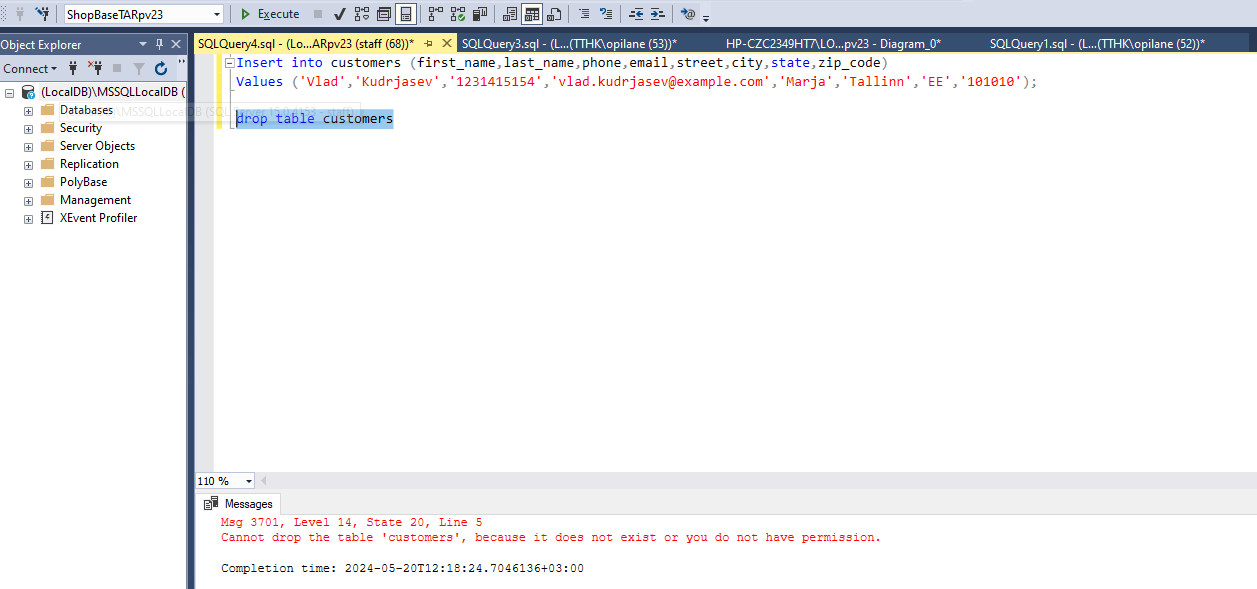The width and height of the screenshot is (1257, 589).
Task: Open the 110 % zoom dropdown
Action: pyautogui.click(x=248, y=481)
